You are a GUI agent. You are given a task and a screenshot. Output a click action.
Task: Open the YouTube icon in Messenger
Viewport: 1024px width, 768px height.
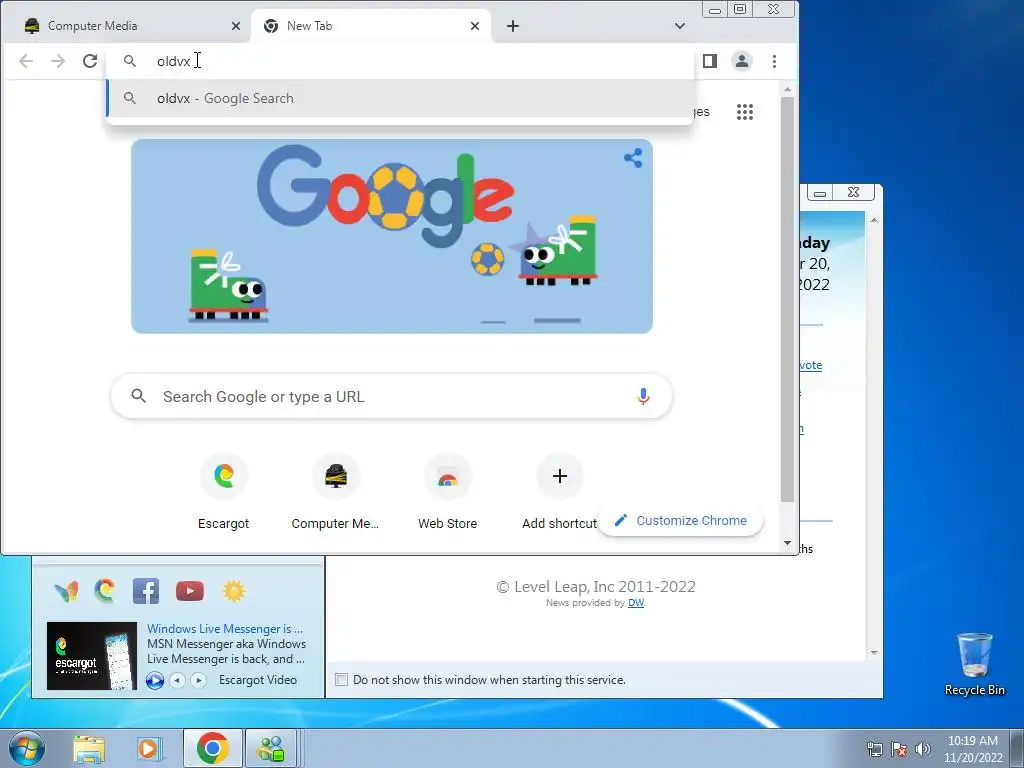click(190, 591)
